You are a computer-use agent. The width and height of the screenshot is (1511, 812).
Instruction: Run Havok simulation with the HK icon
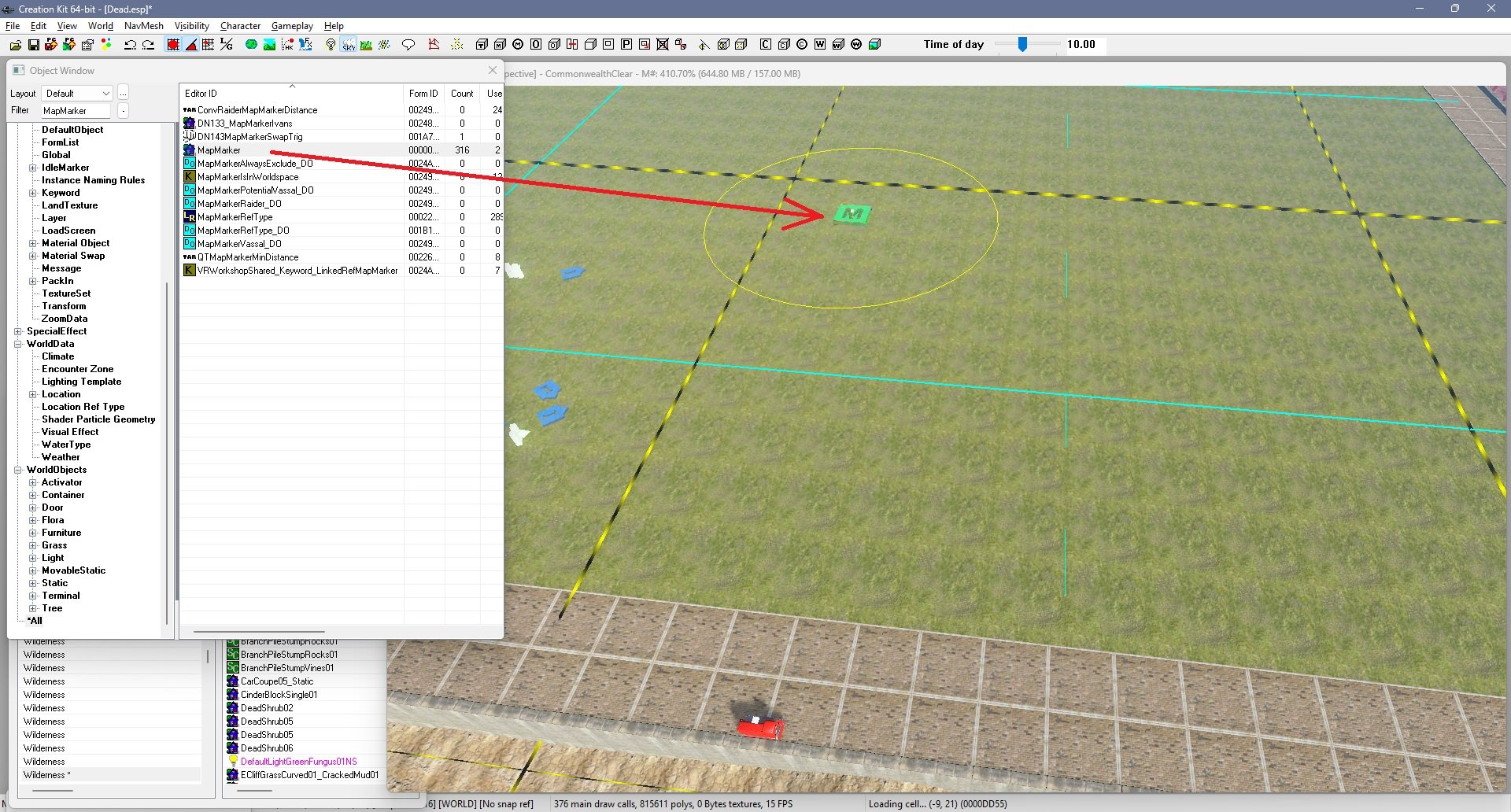pyautogui.click(x=287, y=45)
